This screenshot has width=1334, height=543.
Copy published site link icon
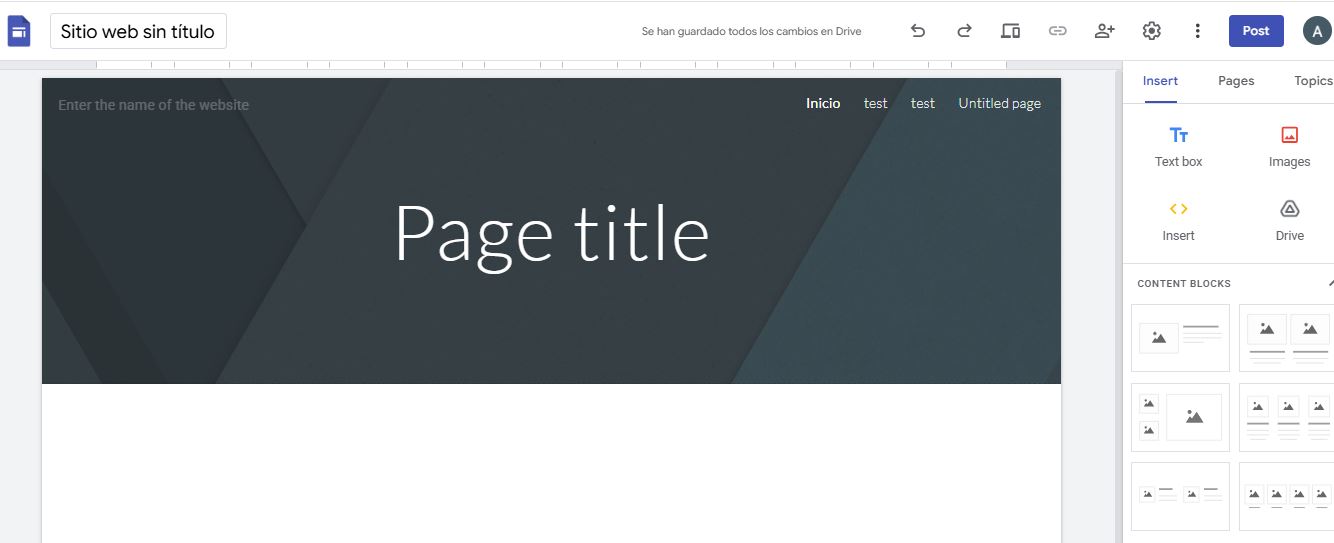1057,31
